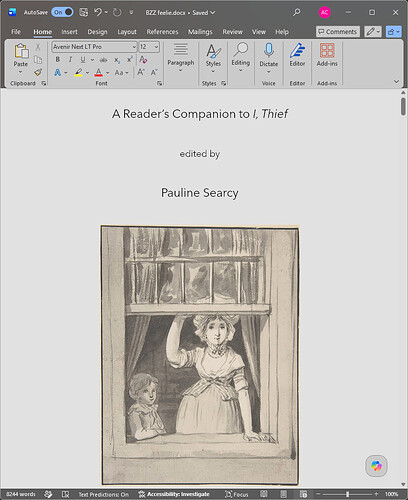The width and height of the screenshot is (408, 500).
Task: Click the Share button
Action: click(393, 32)
